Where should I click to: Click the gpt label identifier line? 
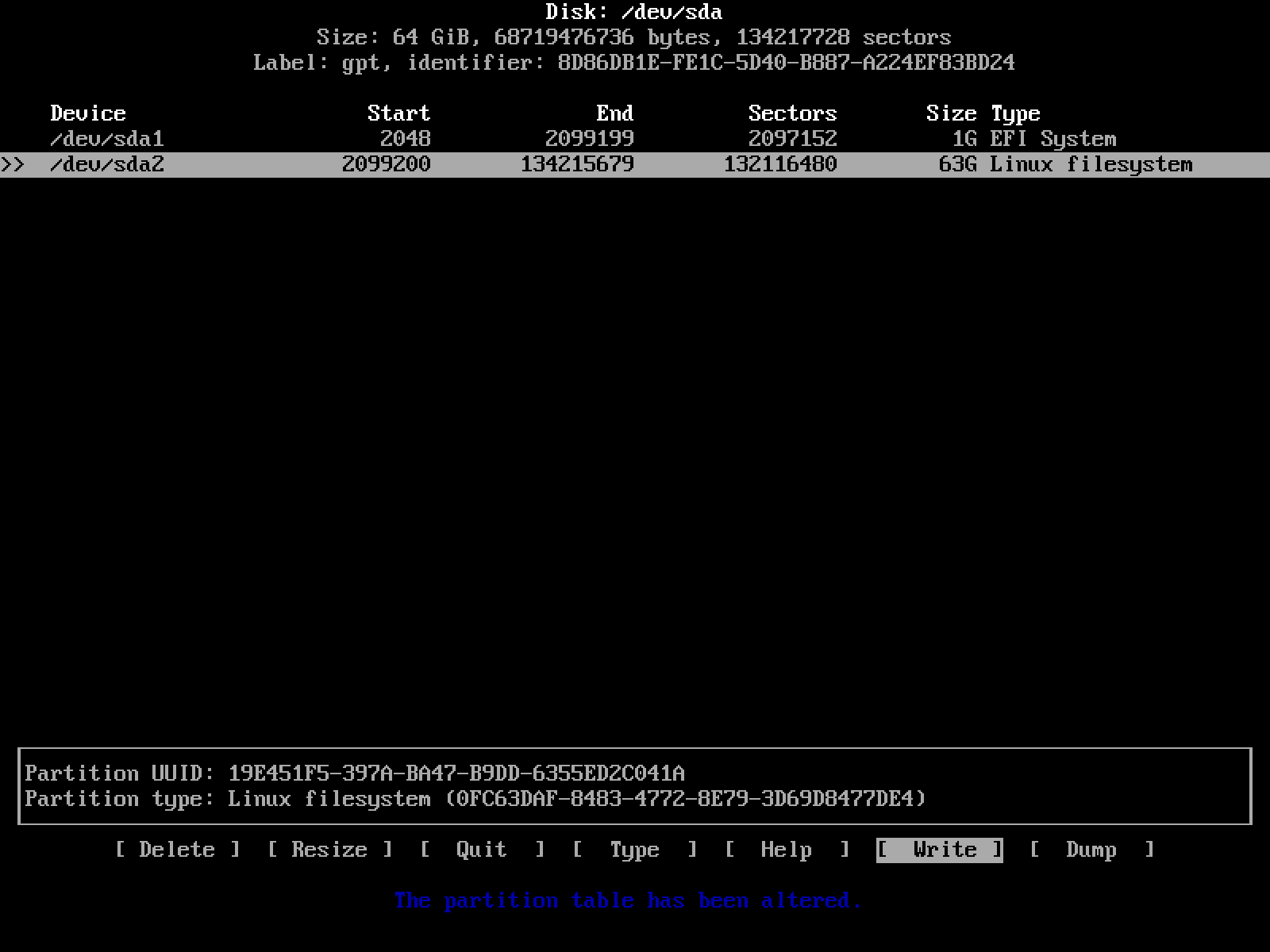click(633, 63)
